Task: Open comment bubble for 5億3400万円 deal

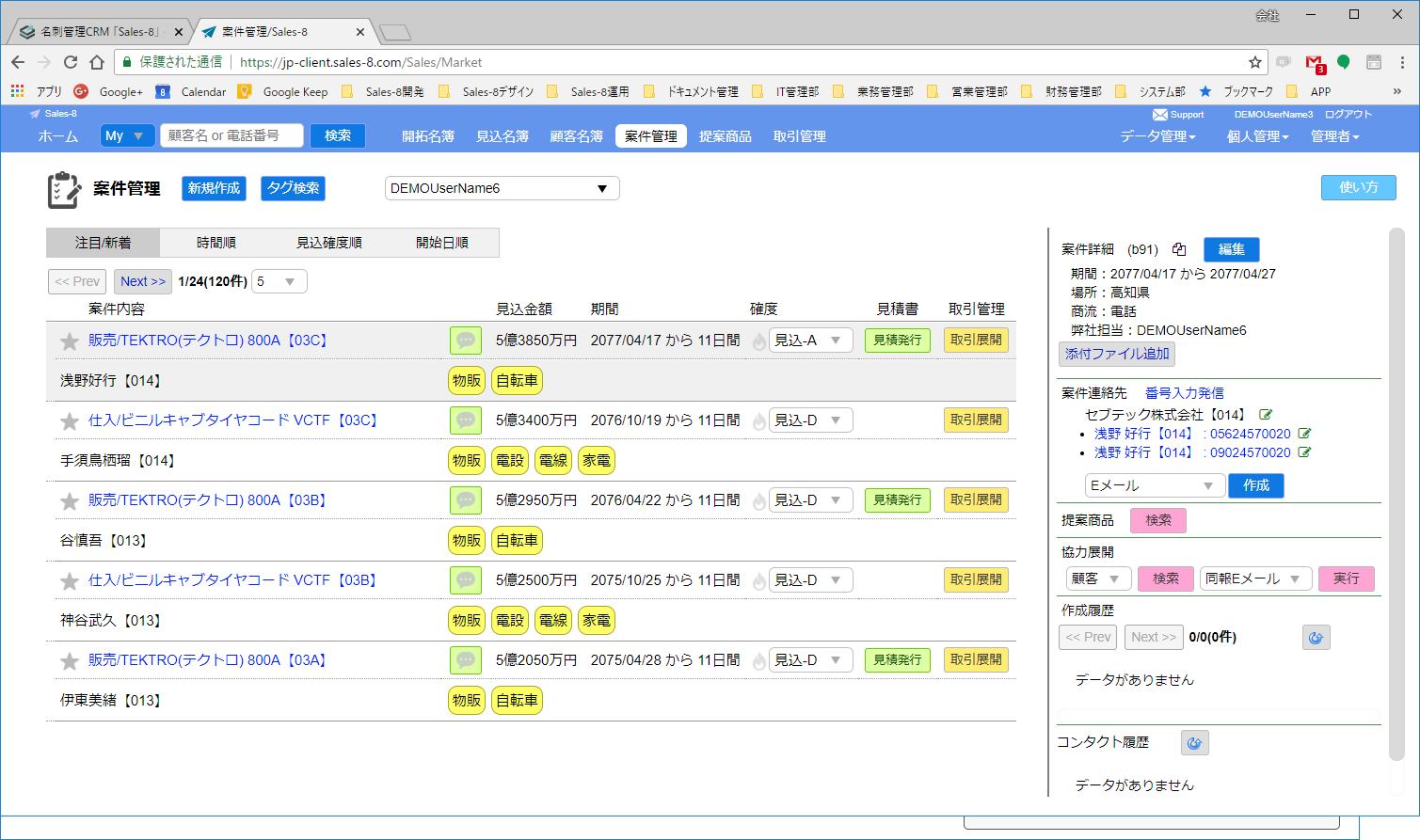Action: [466, 420]
